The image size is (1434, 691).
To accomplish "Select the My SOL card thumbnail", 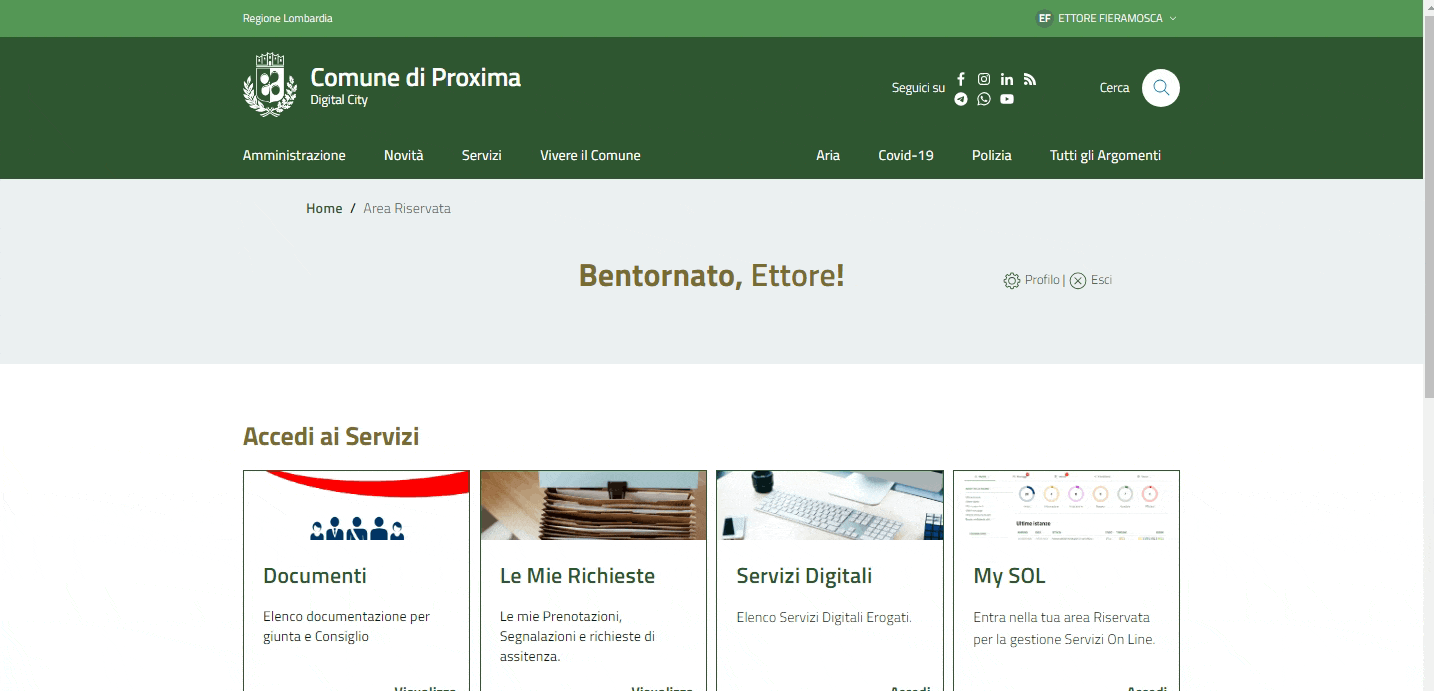I will [x=1066, y=505].
